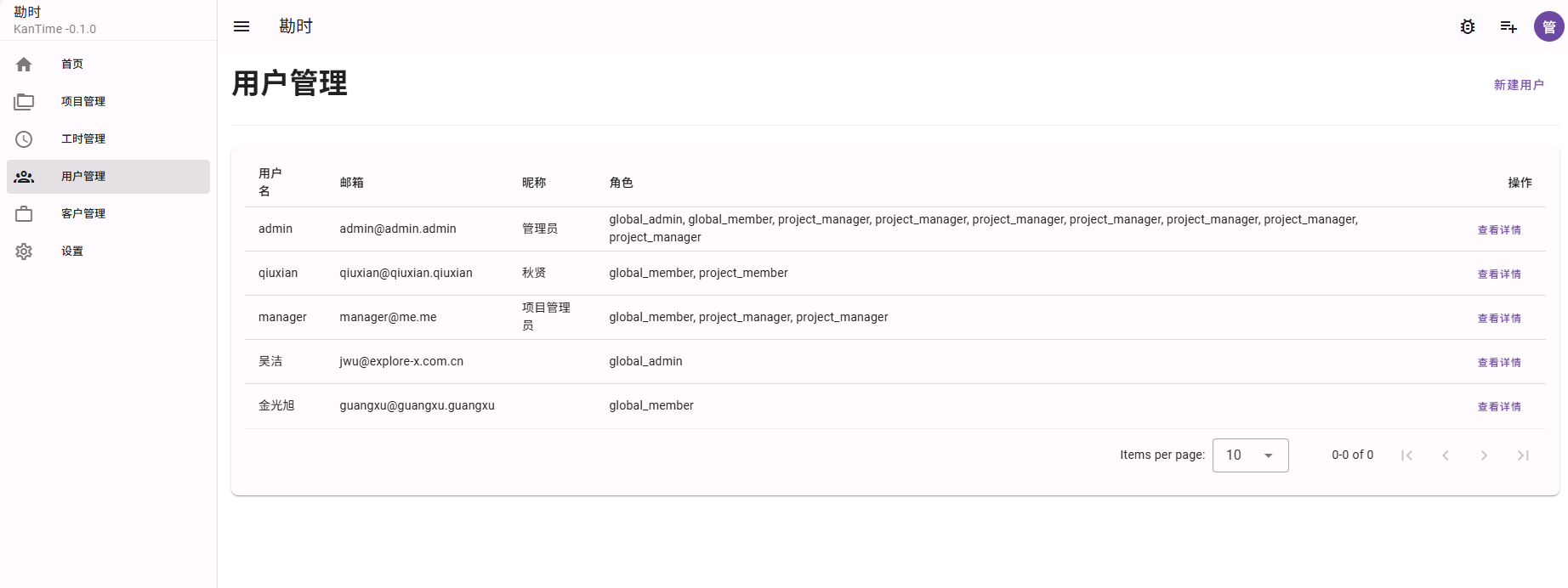View details for 吴洁 user

click(x=1499, y=362)
